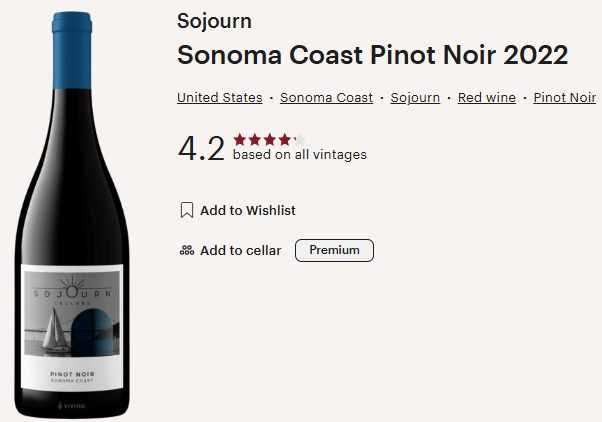Viewport: 602px width, 422px height.
Task: Click the third red rating star
Action: 270,139
